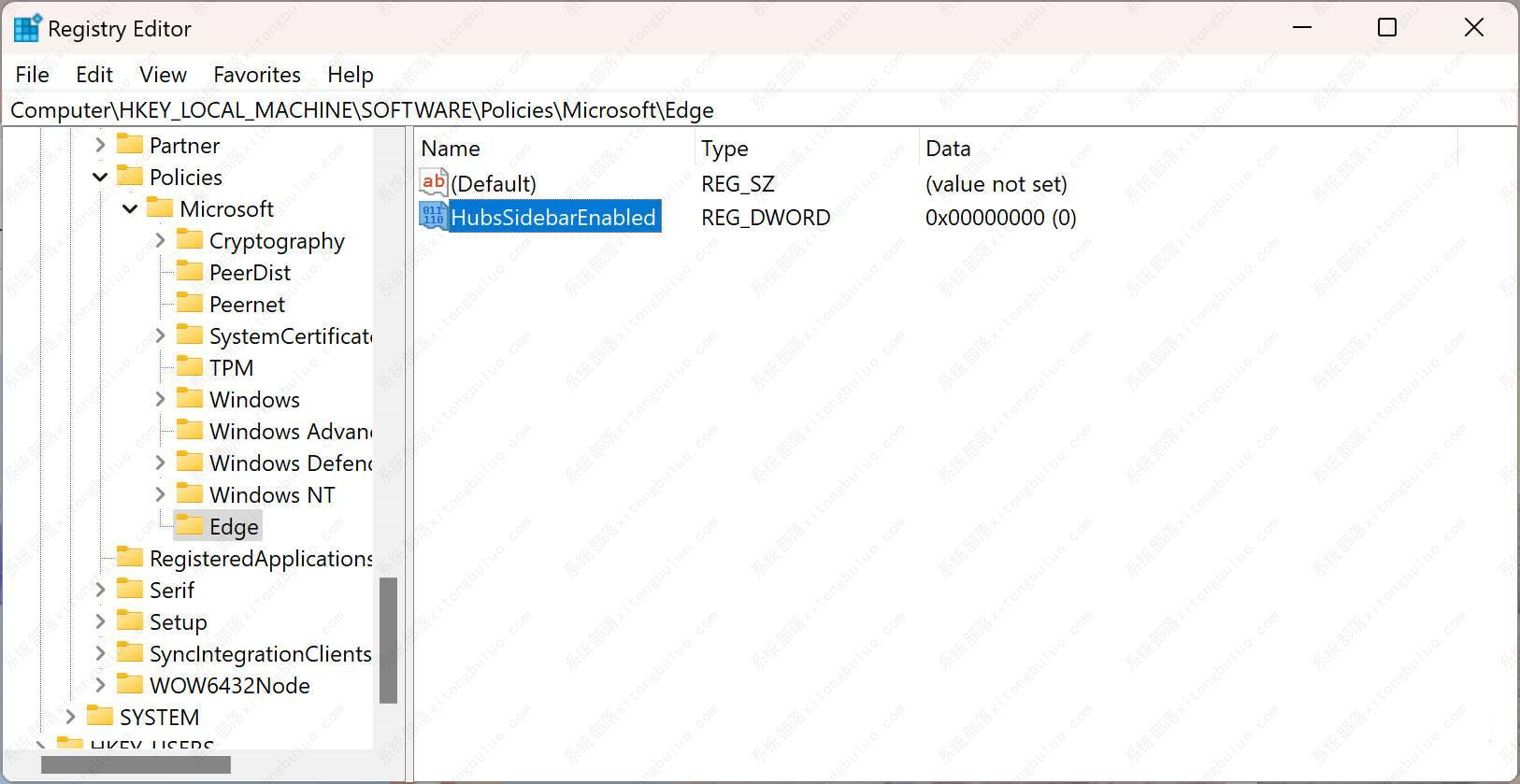Expand the Windows Defender key

pyautogui.click(x=160, y=463)
